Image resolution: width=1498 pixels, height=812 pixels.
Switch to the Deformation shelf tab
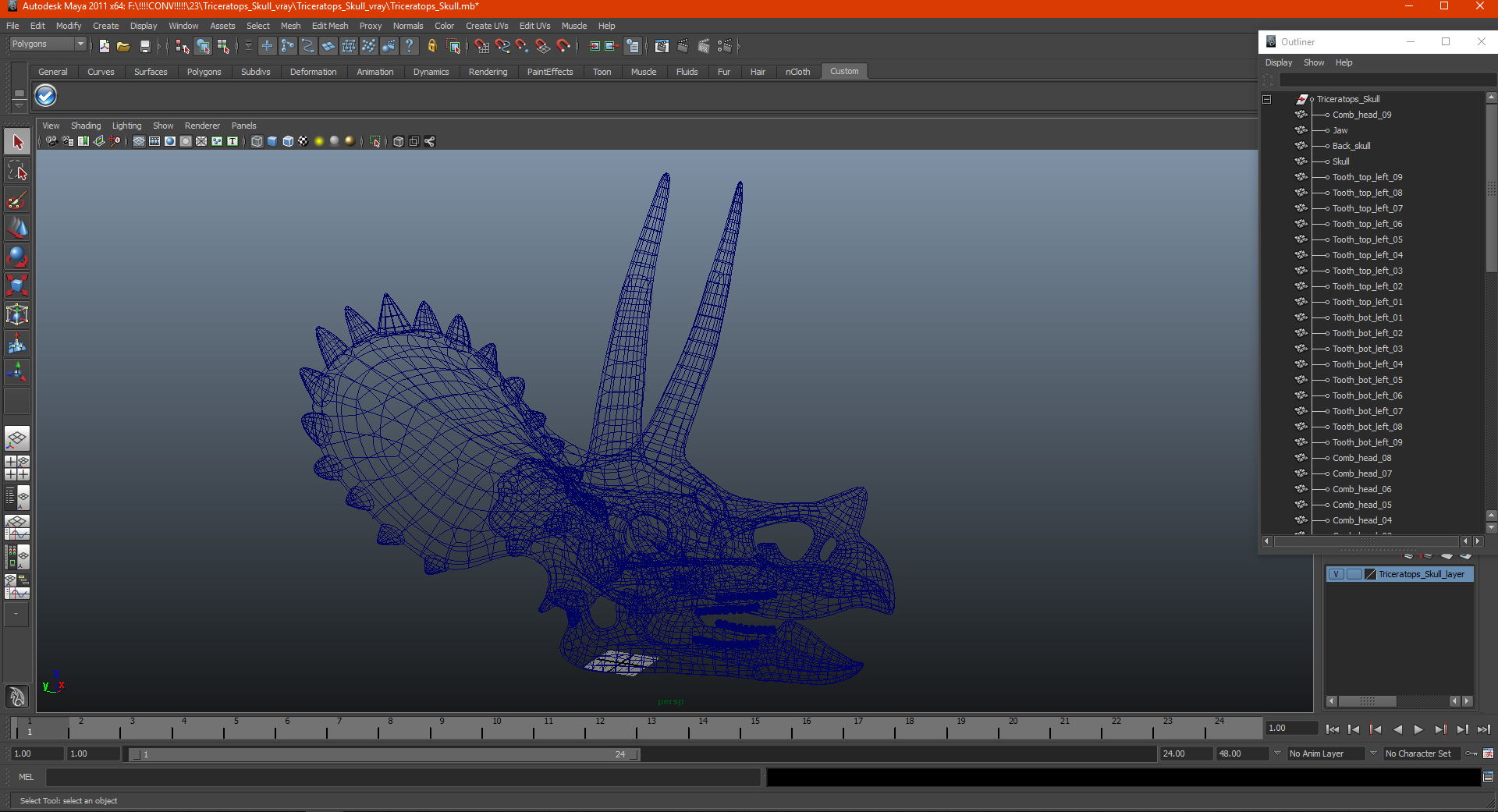(313, 72)
